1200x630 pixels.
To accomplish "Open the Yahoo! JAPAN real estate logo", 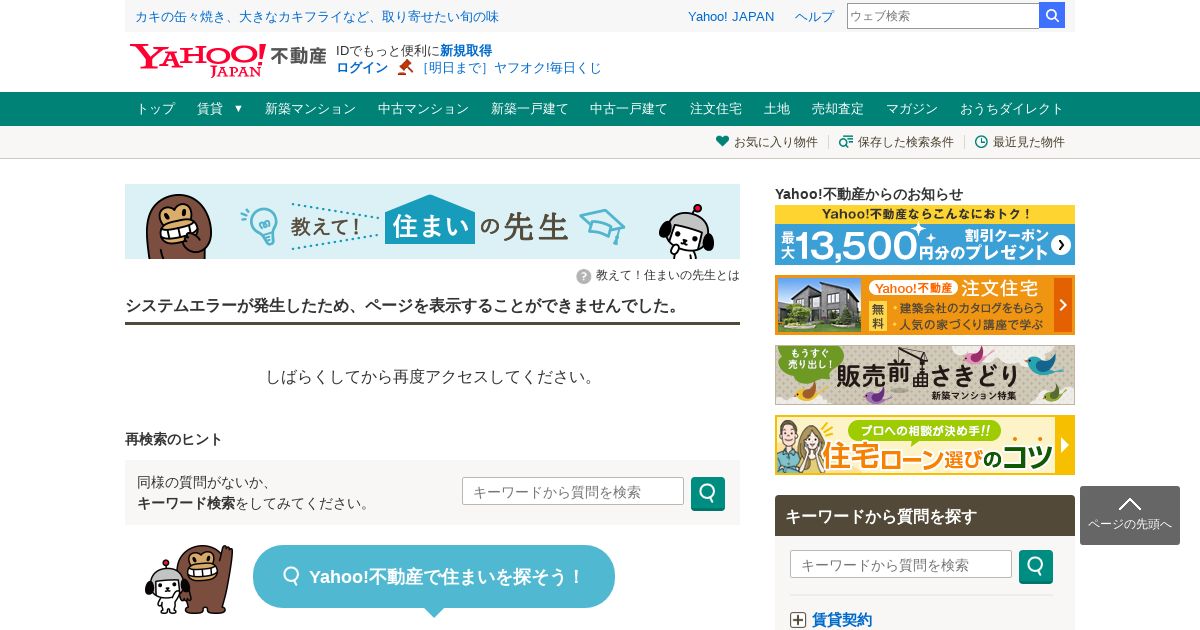I will (228, 60).
